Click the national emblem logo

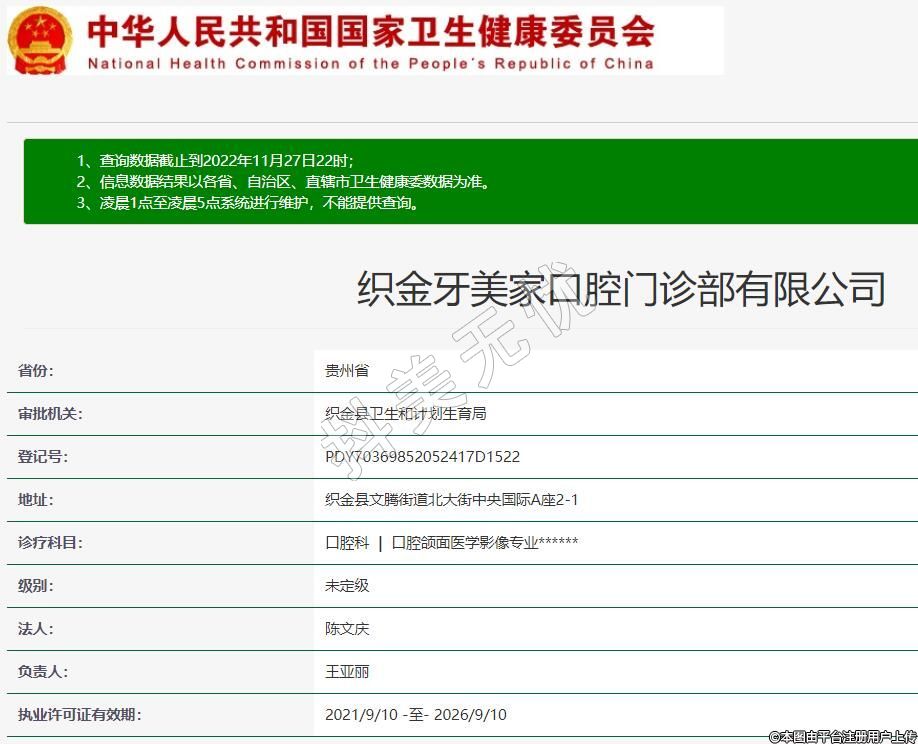(40, 40)
